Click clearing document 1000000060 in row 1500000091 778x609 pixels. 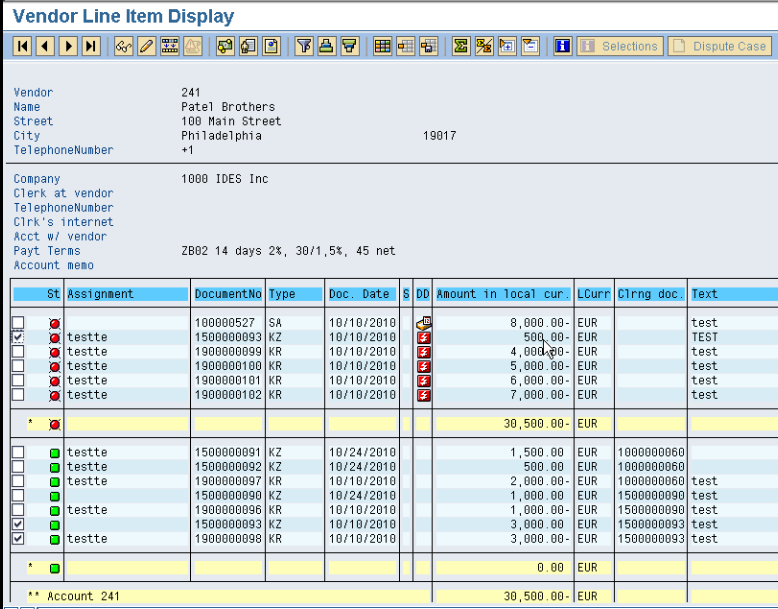pos(650,453)
